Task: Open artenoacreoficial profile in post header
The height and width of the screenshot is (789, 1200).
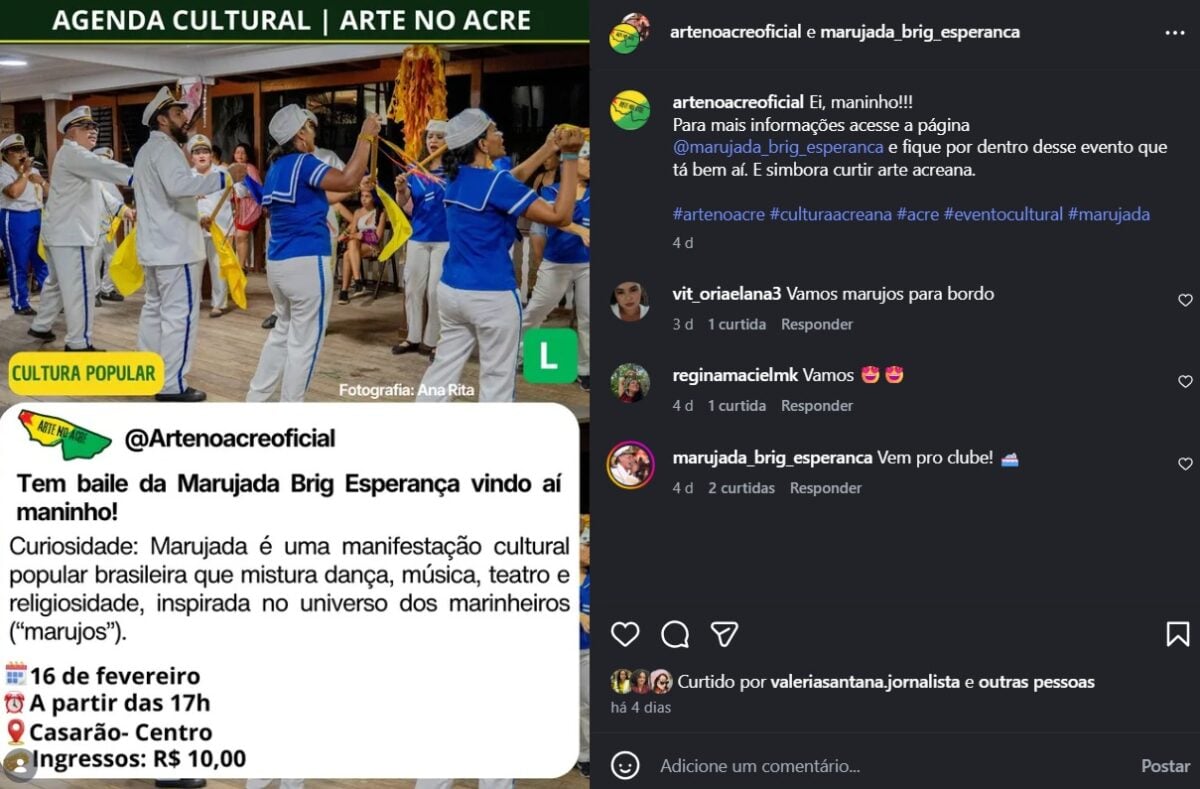Action: click(735, 32)
